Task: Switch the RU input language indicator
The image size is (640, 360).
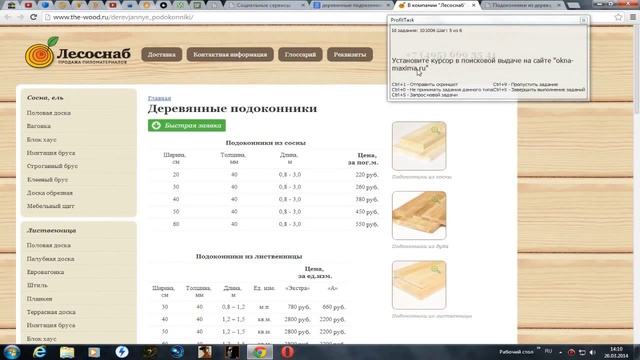Action: [x=548, y=351]
